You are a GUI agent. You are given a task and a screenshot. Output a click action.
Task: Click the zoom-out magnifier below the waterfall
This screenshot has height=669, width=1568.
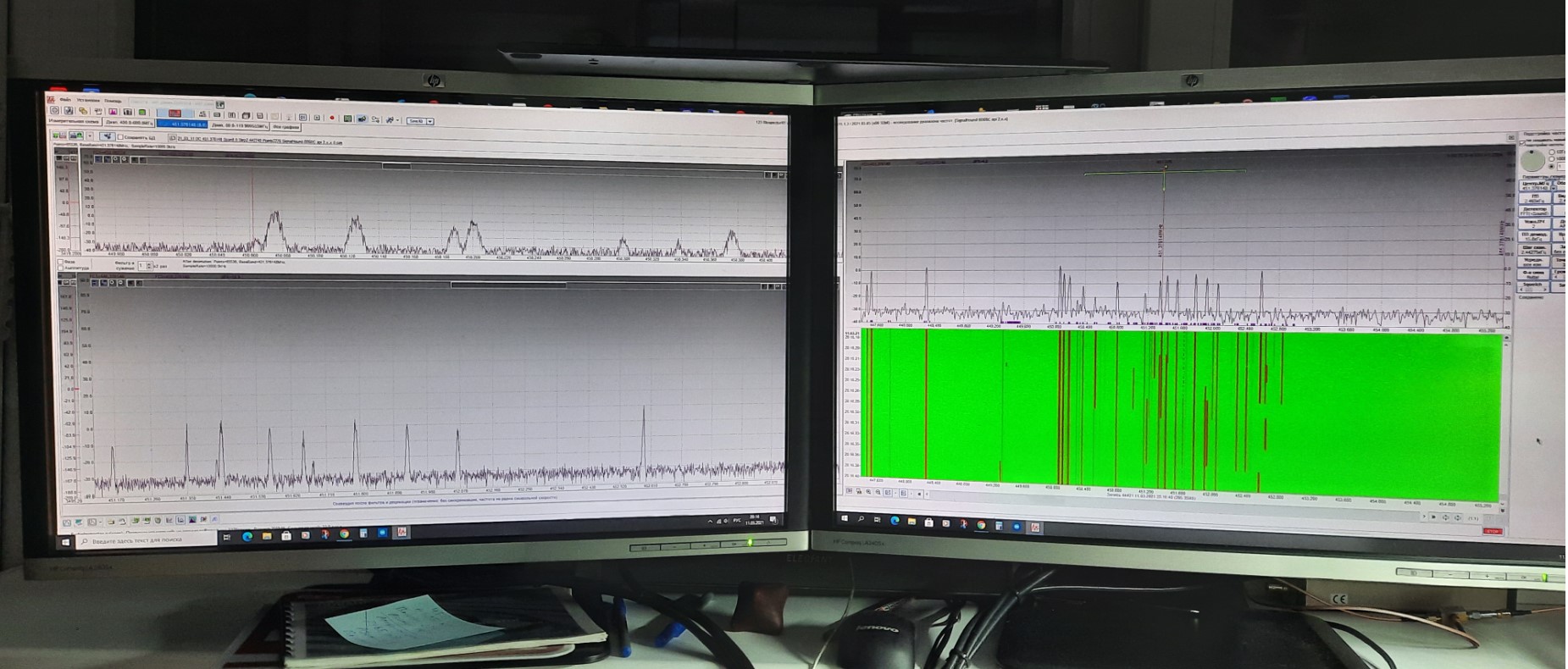(x=878, y=492)
